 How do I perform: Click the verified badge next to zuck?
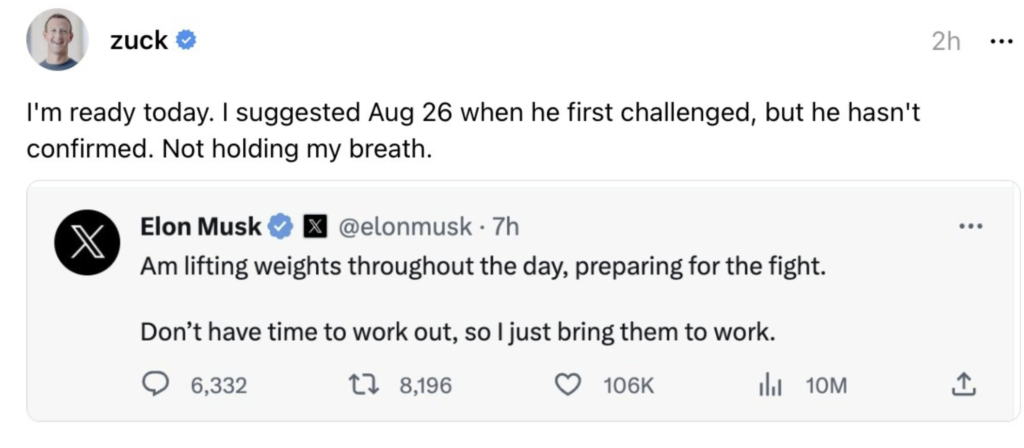click(187, 40)
